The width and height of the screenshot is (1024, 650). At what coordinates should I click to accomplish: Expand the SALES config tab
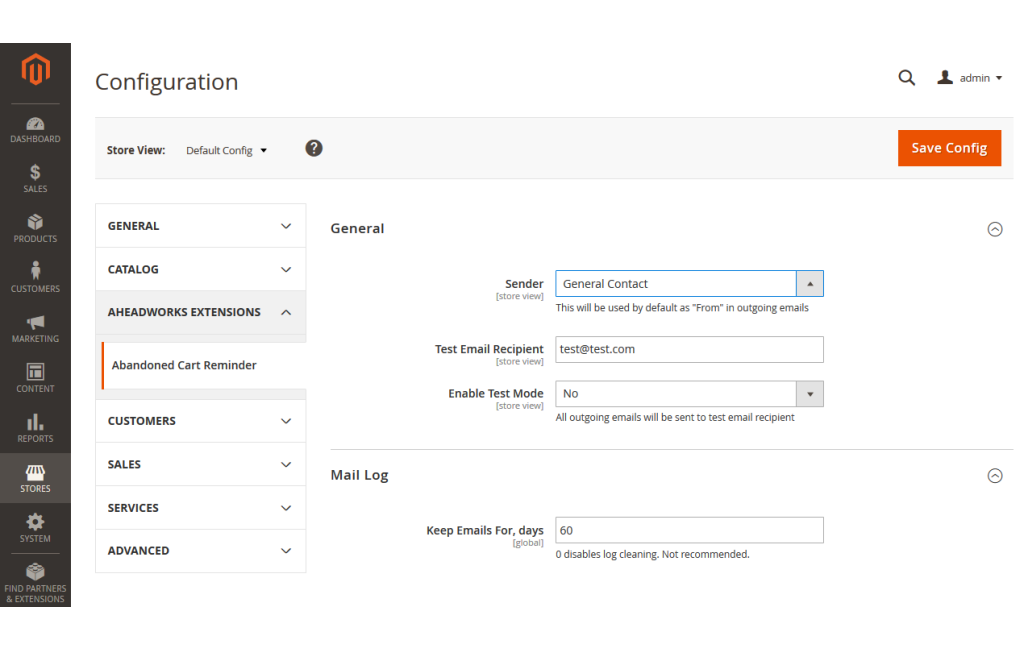200,464
